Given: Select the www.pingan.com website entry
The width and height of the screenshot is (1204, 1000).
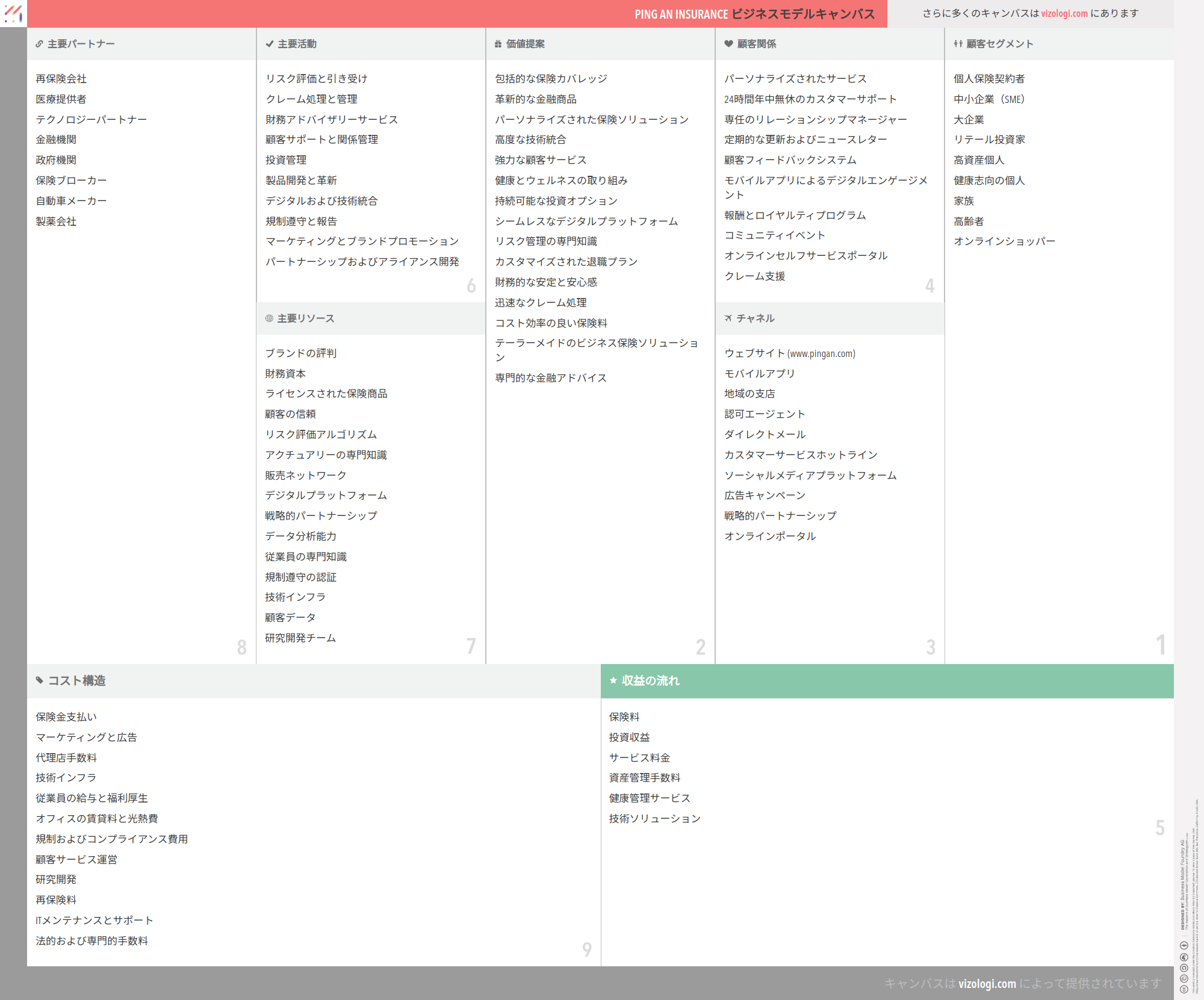Looking at the screenshot, I should pos(790,353).
